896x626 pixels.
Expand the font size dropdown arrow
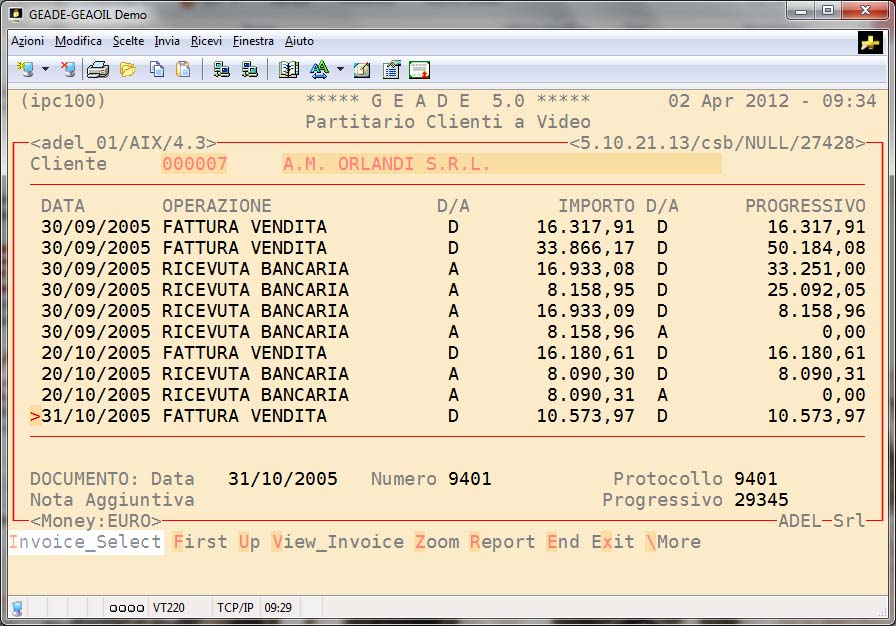(x=340, y=70)
